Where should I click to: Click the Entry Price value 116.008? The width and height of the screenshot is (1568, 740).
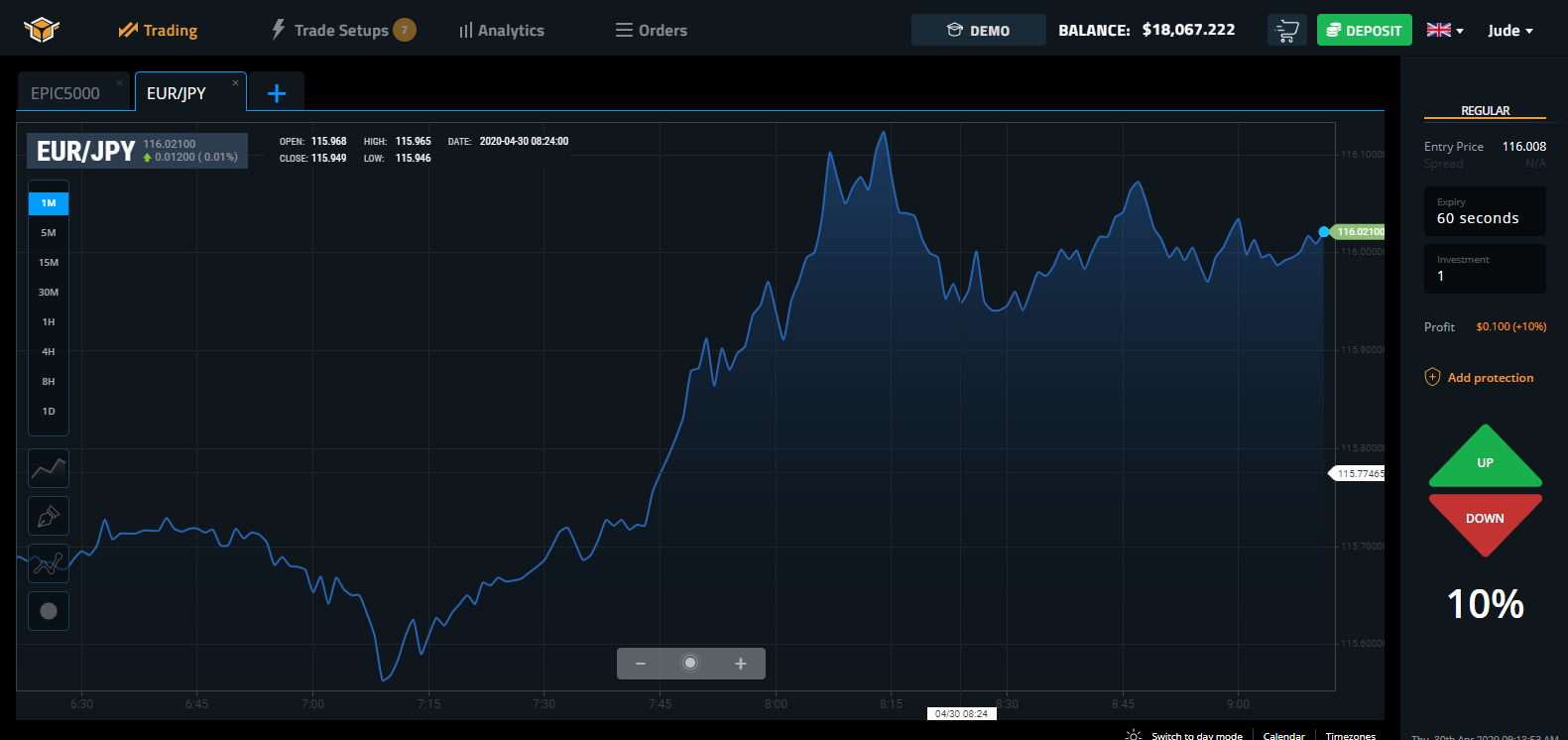tap(1524, 147)
